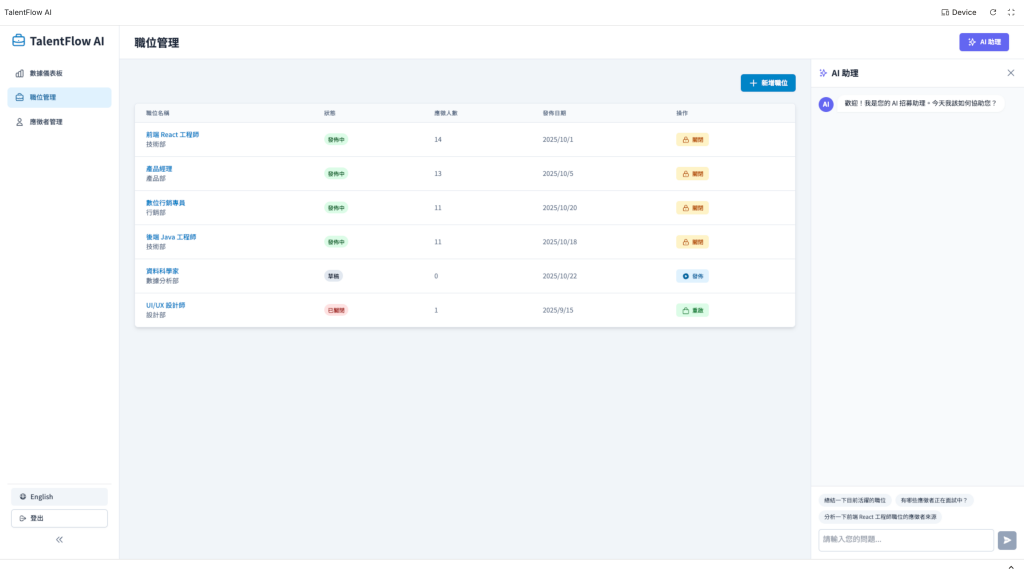Viewport: 1024px width, 576px height.
Task: Select suggestion 總結一下目前活躍的職位
Action: pyautogui.click(x=855, y=500)
